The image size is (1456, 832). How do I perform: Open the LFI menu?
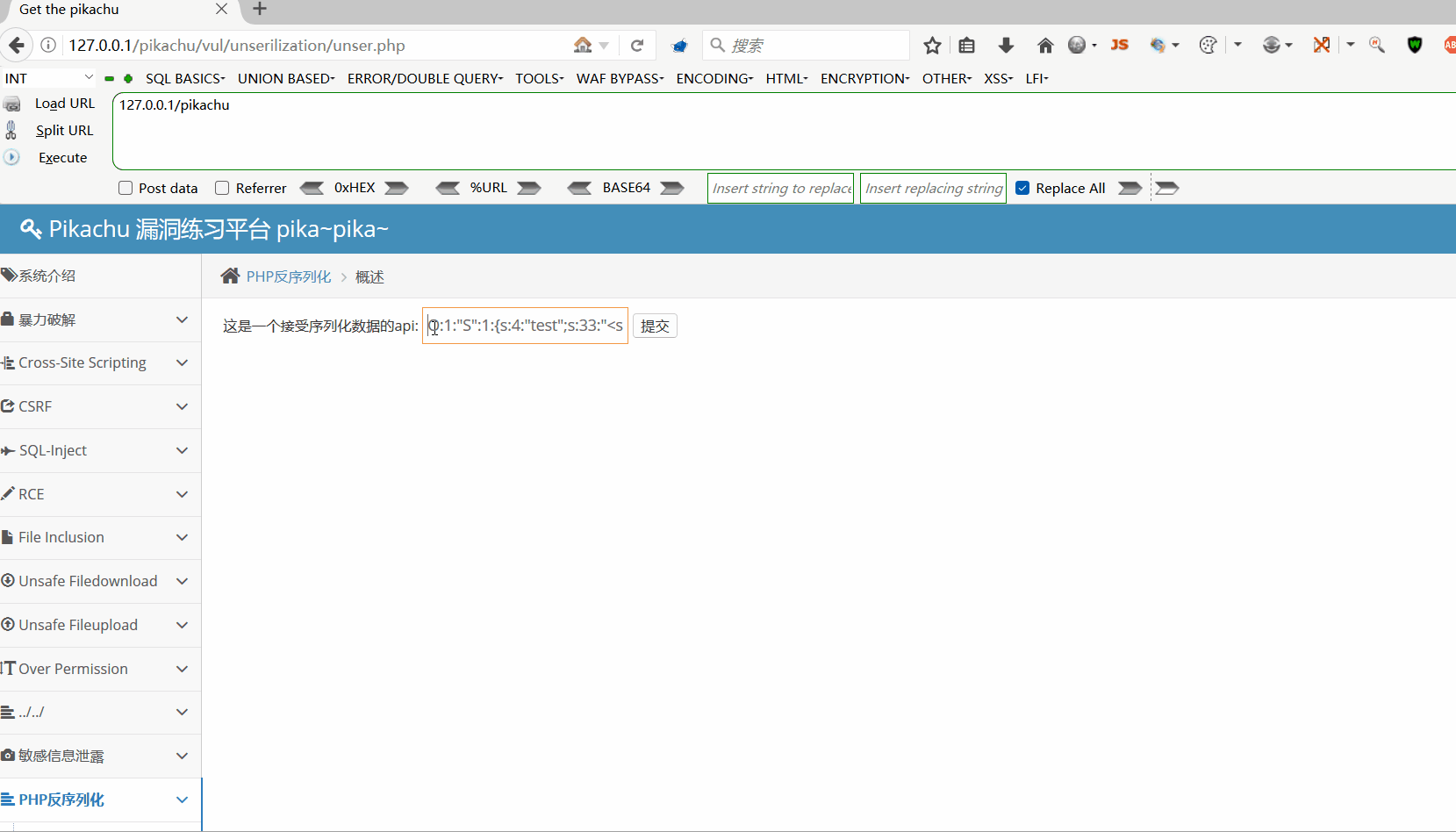click(1036, 78)
